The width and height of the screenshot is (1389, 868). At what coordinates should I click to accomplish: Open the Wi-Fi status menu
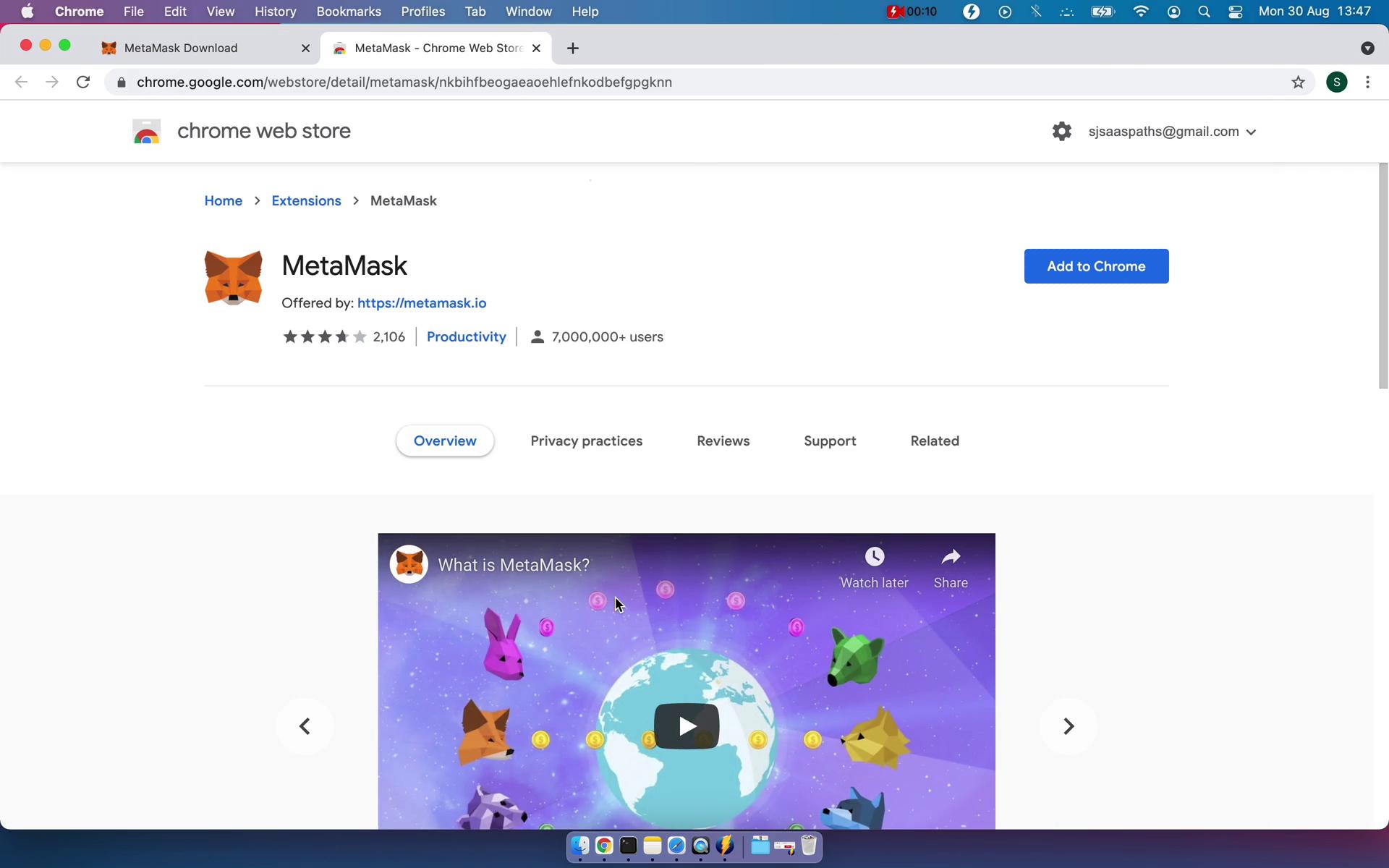tap(1141, 12)
